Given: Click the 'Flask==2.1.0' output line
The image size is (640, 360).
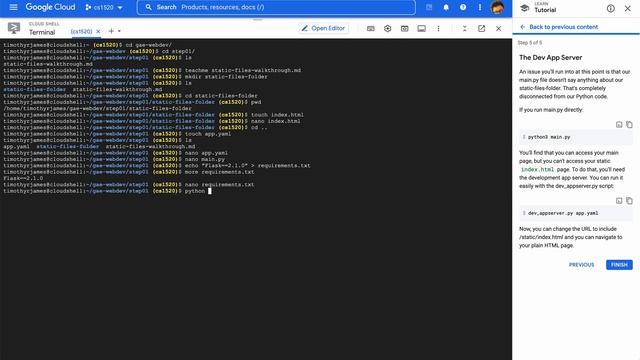Looking at the screenshot, I should pyautogui.click(x=23, y=178).
